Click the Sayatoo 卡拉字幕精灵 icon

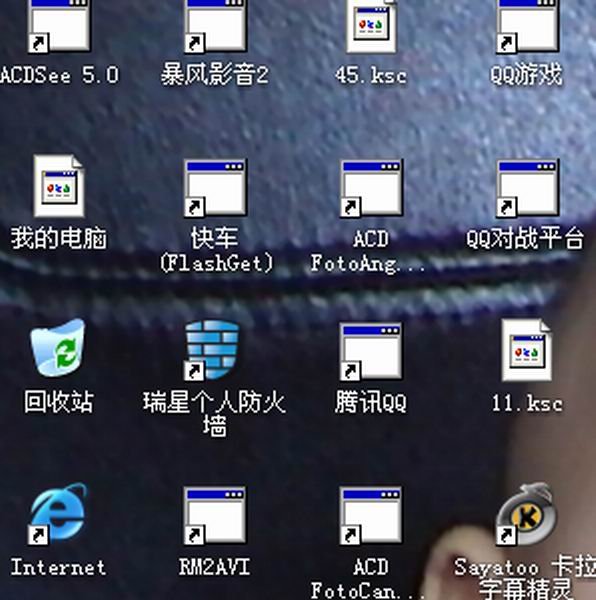tap(526, 514)
